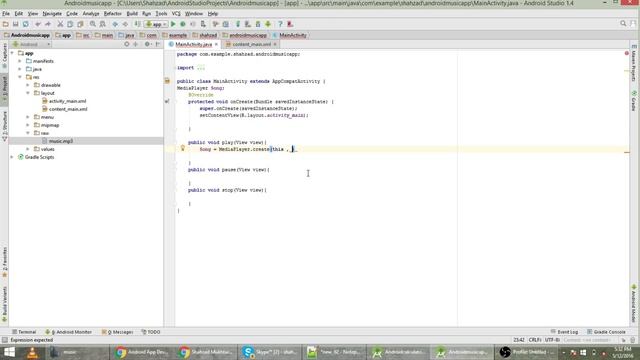Select music.mp3 in the raw folder
The height and width of the screenshot is (360, 640).
(x=58, y=141)
